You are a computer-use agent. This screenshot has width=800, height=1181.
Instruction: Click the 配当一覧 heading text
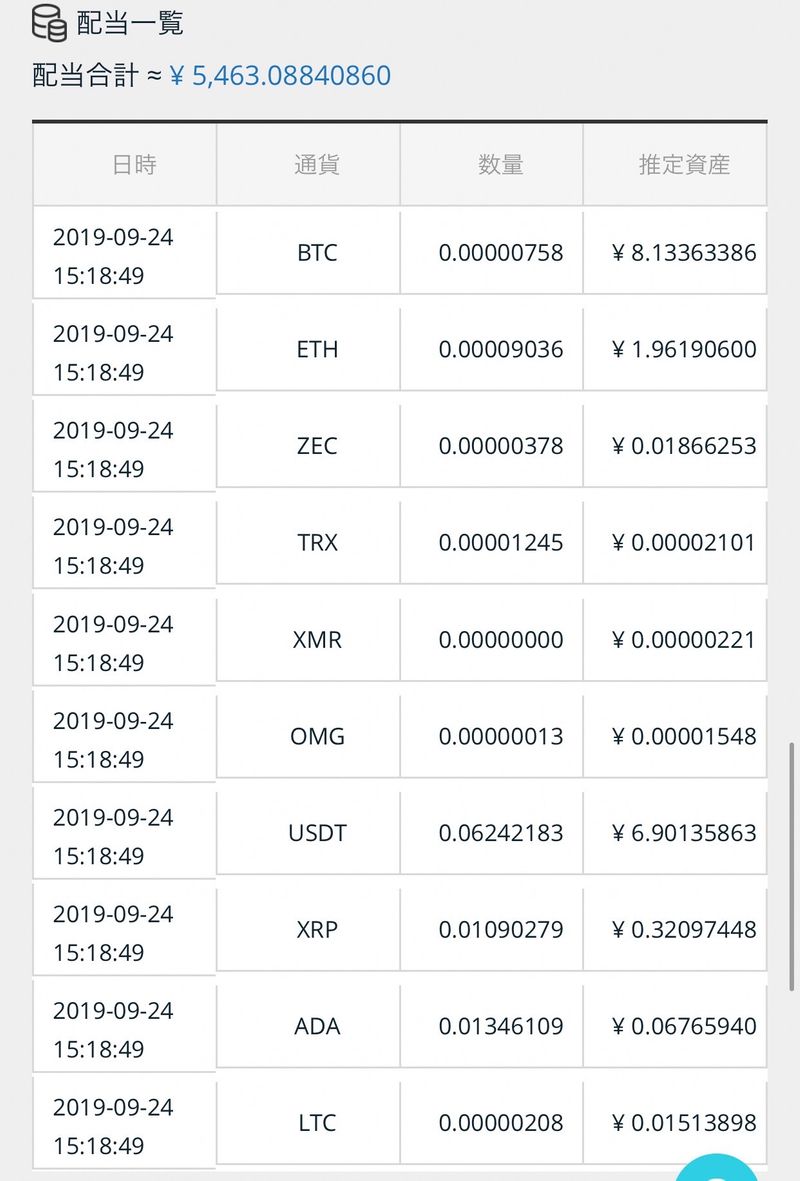click(x=130, y=23)
